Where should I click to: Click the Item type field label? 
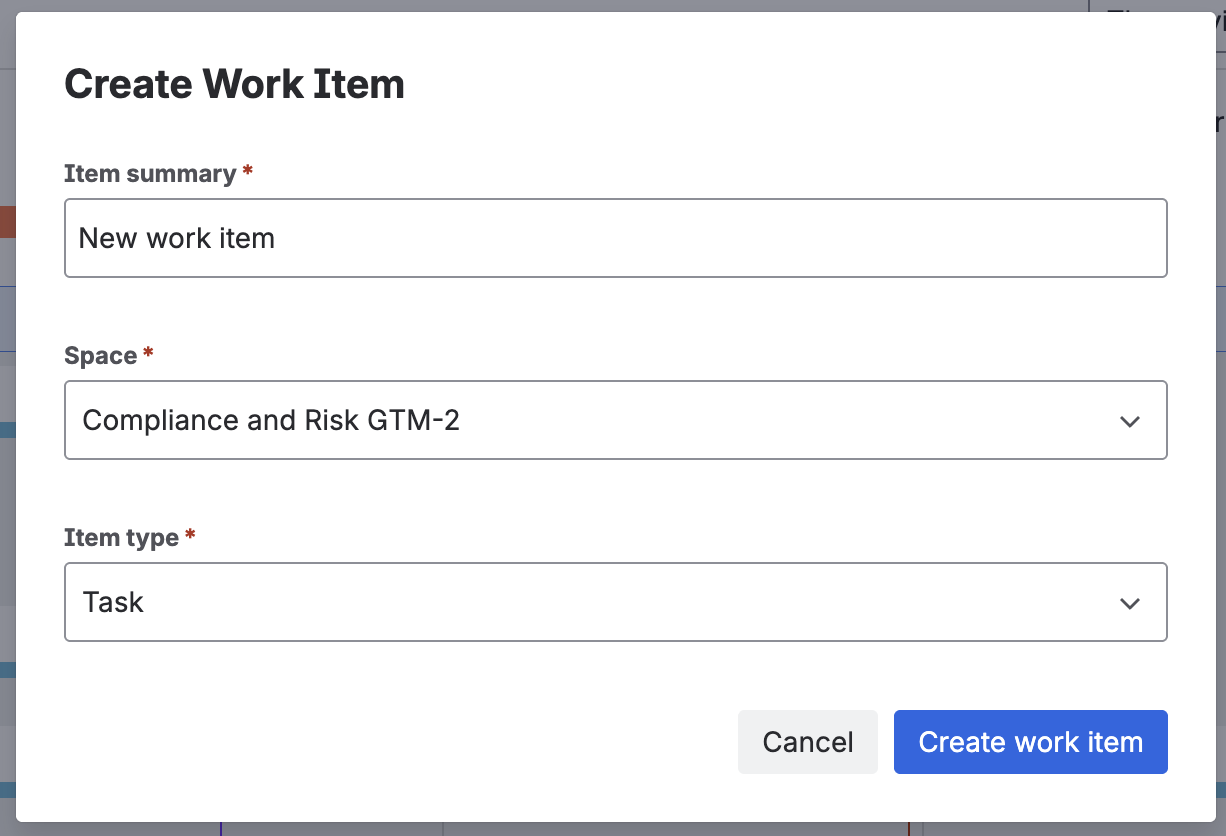coord(121,538)
